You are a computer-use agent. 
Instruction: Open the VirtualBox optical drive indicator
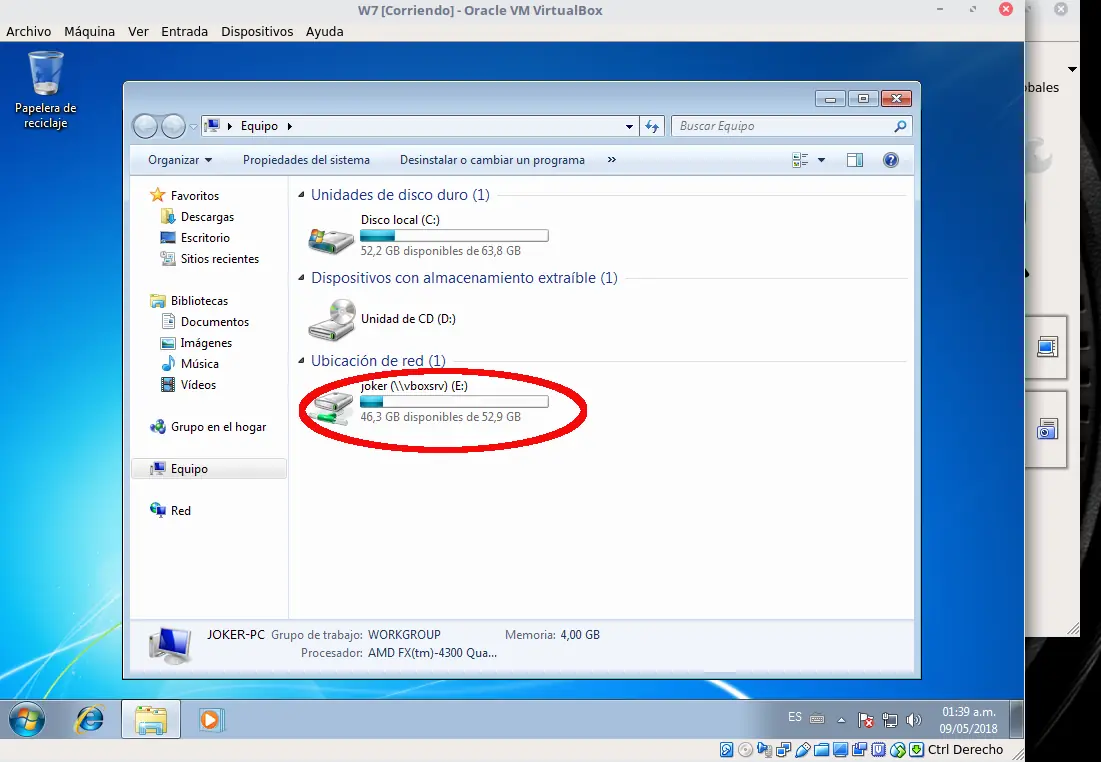click(746, 749)
